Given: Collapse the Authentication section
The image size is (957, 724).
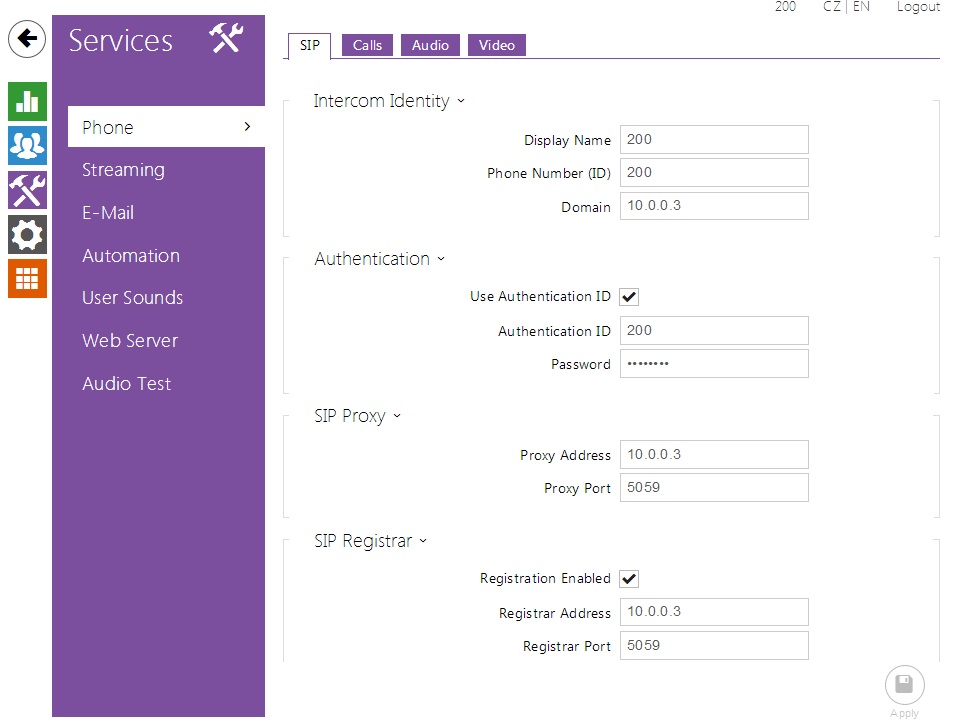Looking at the screenshot, I should coord(380,259).
